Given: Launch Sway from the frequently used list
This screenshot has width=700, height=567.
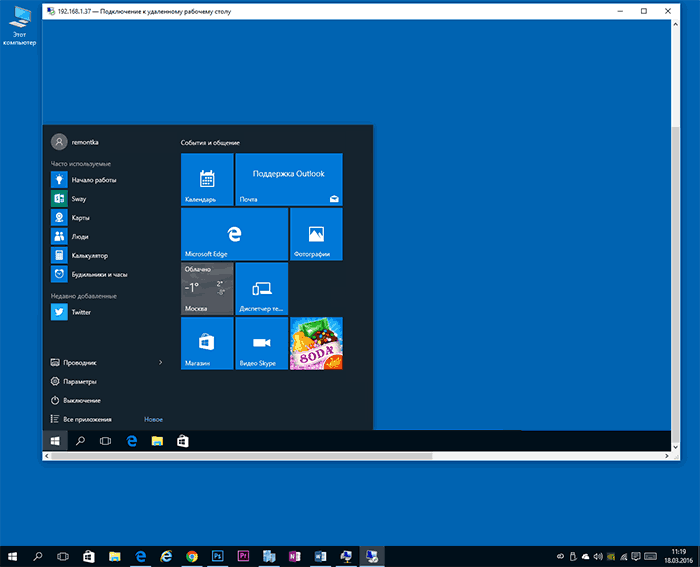Looking at the screenshot, I should pos(68,199).
